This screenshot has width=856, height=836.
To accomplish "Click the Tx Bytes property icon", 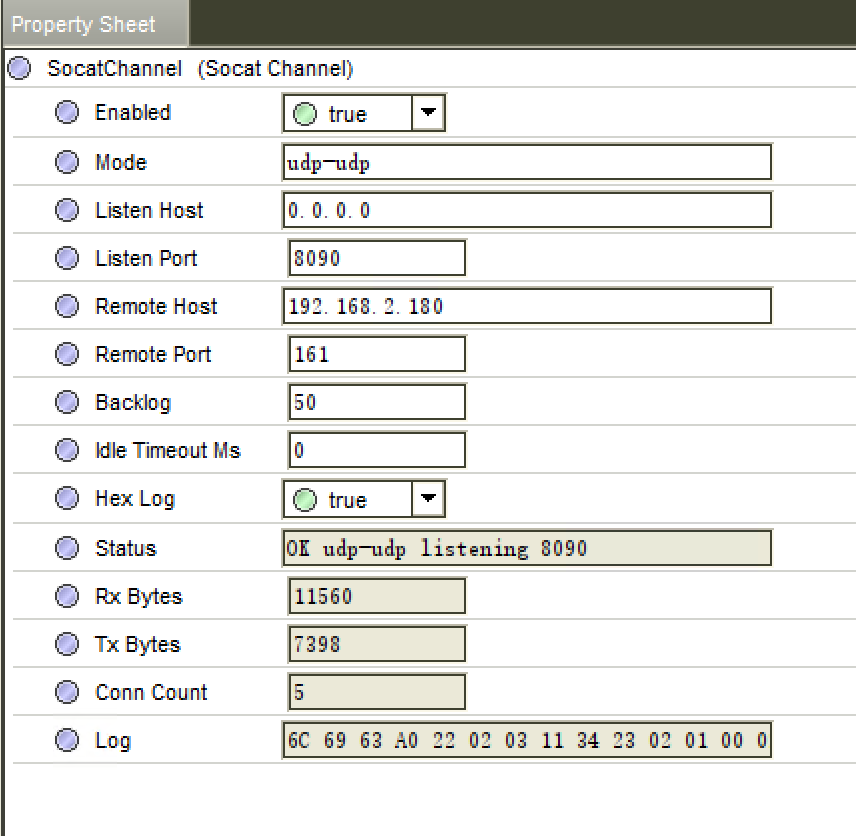I will click(67, 644).
